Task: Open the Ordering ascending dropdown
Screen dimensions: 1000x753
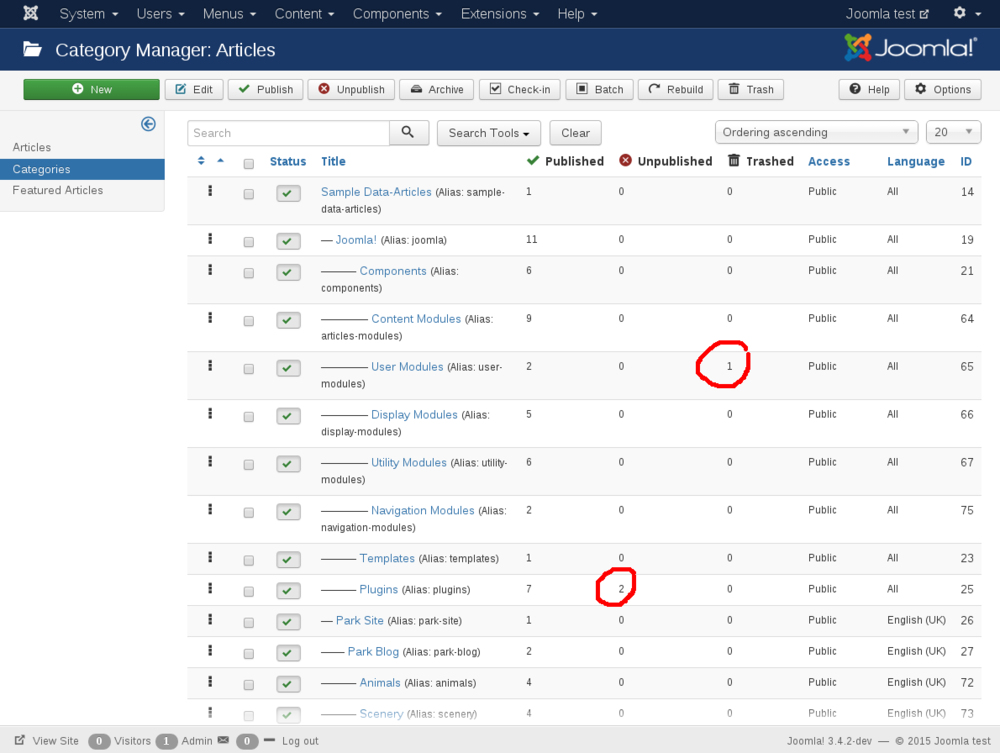Action: click(x=816, y=132)
